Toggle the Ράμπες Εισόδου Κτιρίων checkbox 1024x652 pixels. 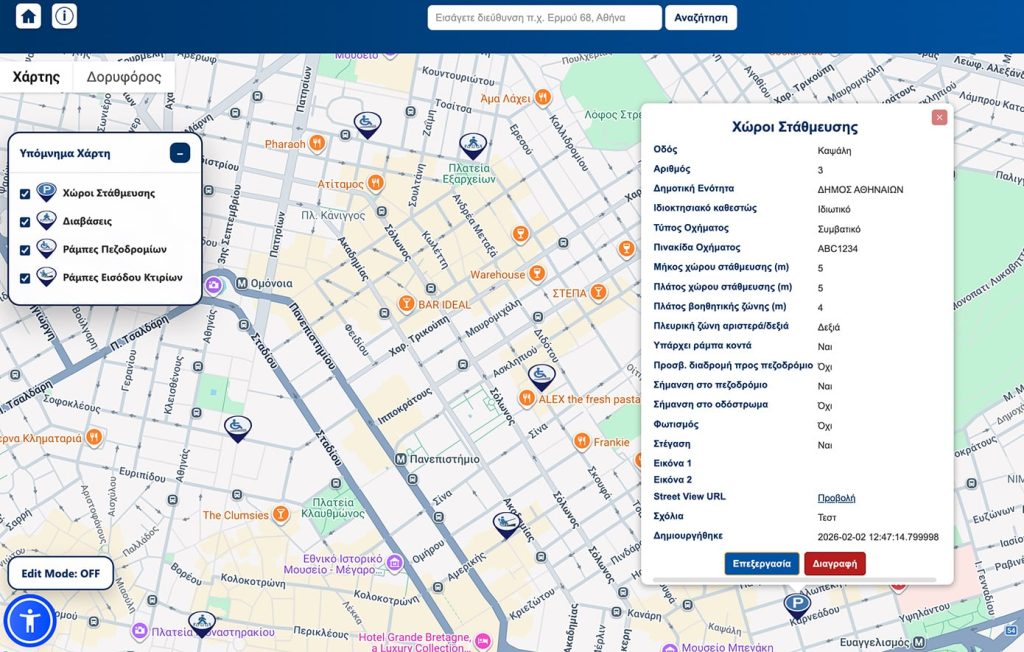point(24,277)
